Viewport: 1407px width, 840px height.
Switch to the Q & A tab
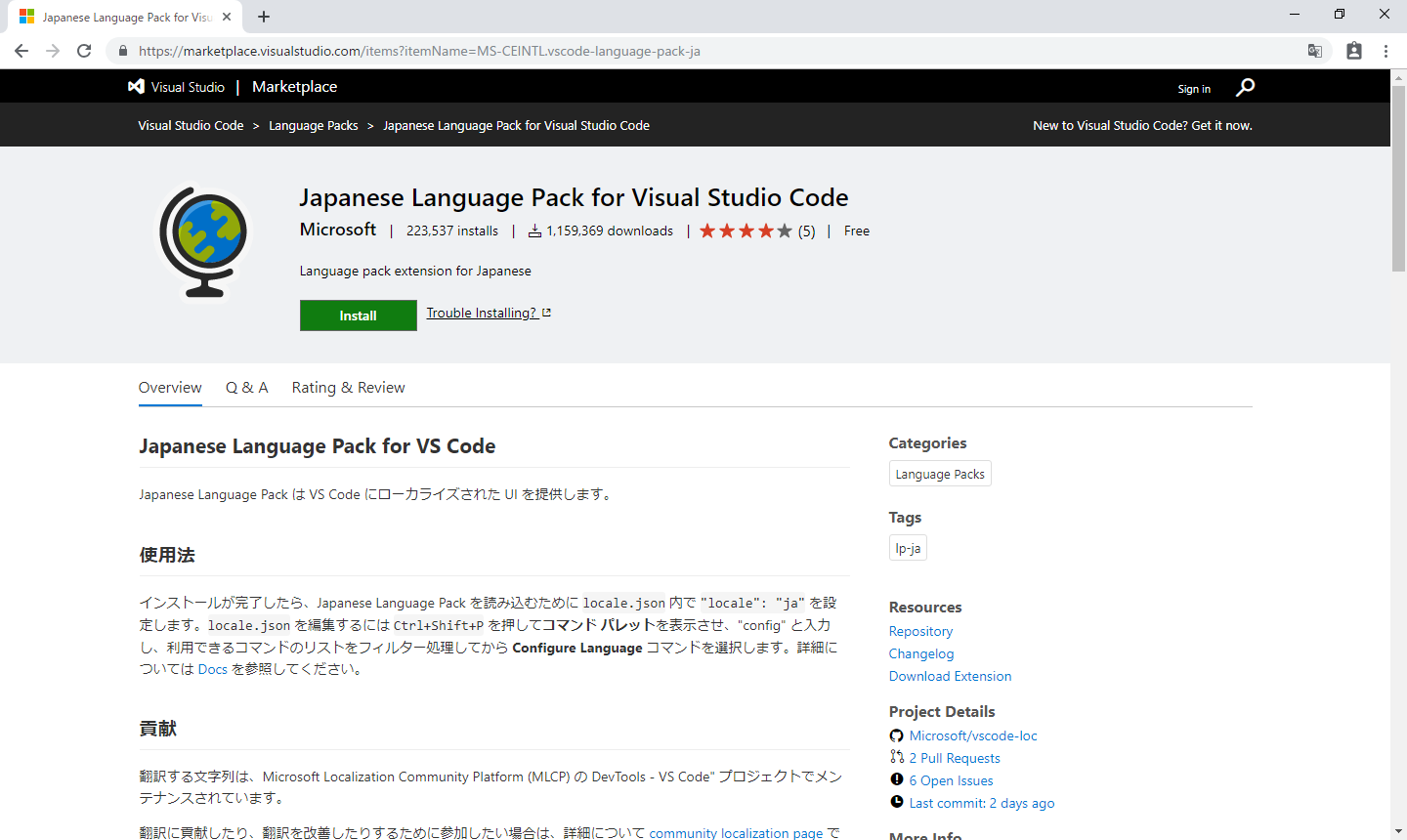pos(246,388)
